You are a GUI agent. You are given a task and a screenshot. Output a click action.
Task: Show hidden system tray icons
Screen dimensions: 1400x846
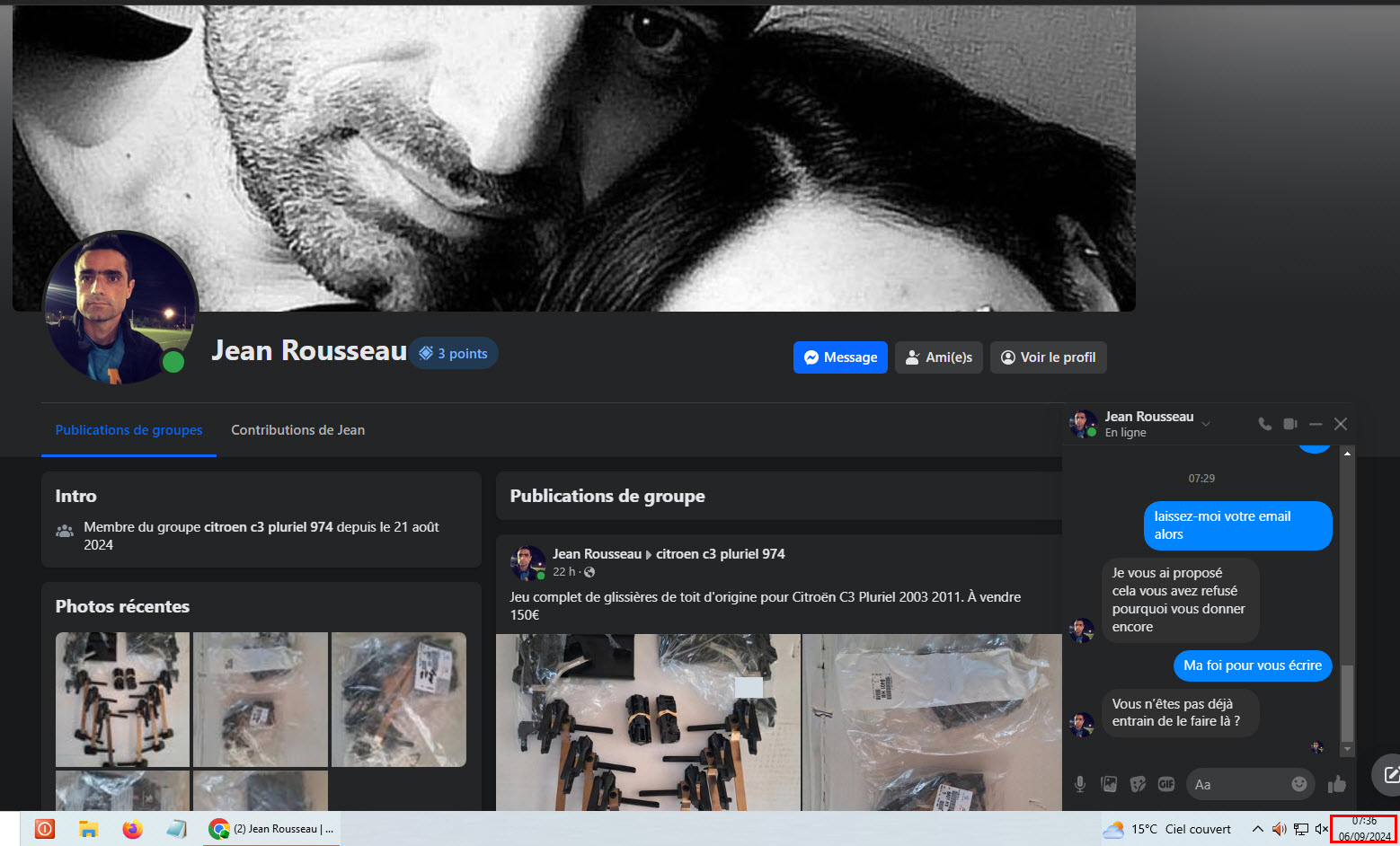1257,829
